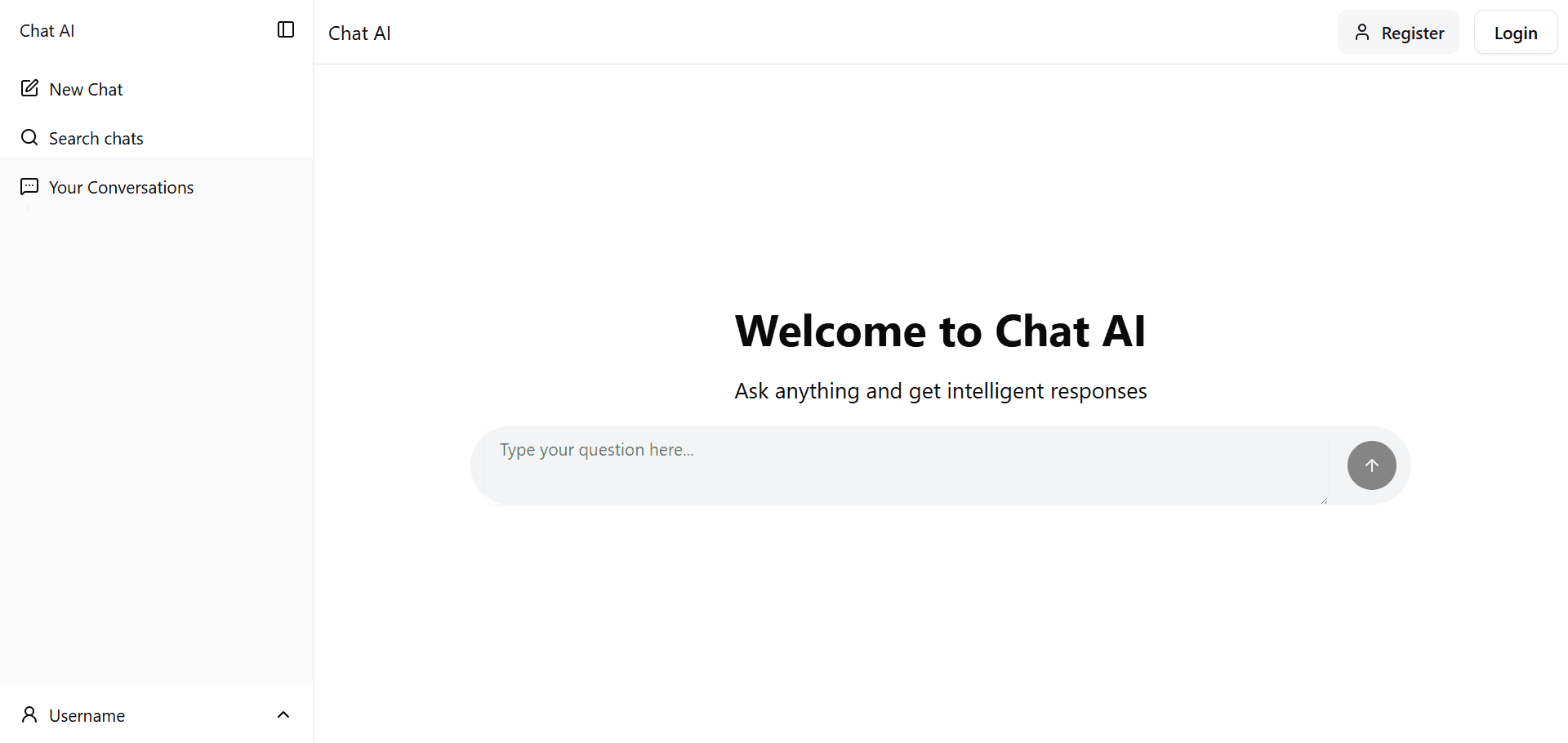
Task: Click the magnifying glass Search chats icon
Action: pos(29,137)
